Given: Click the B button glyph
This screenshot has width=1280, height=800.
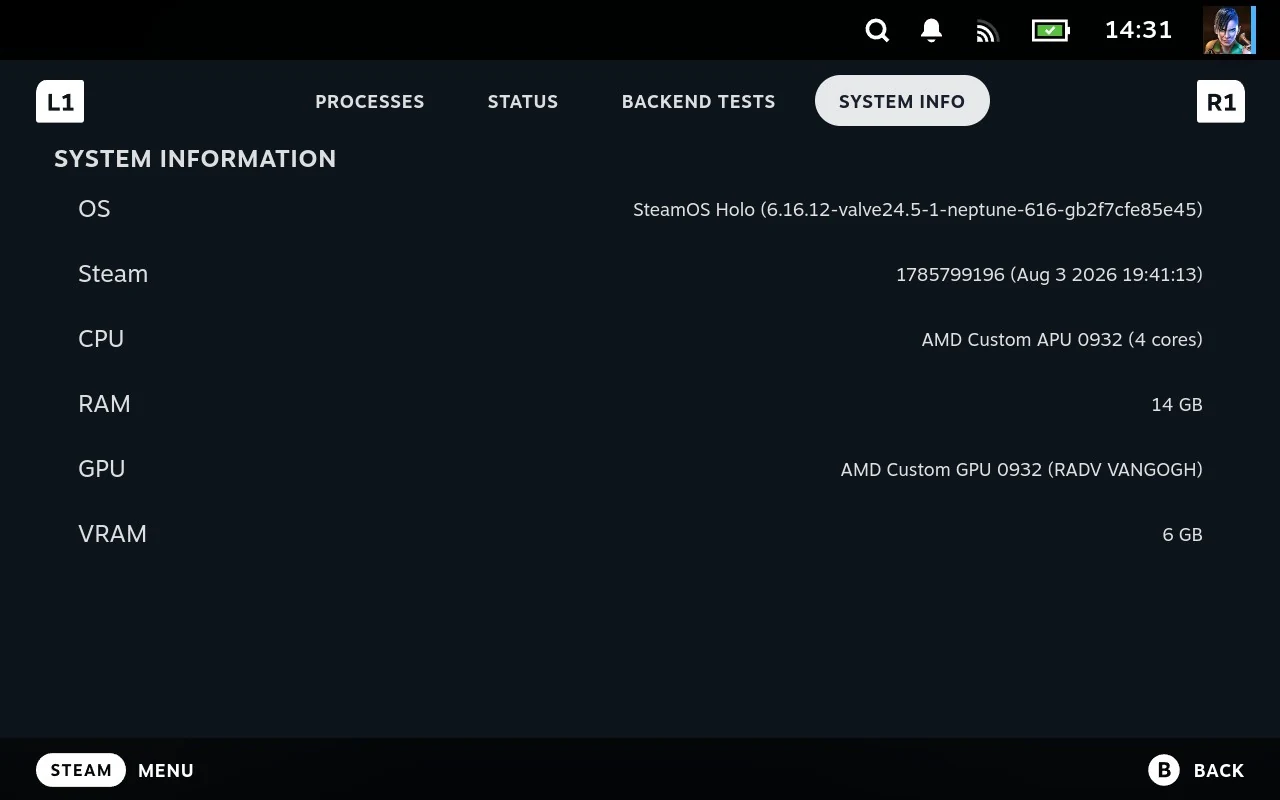Looking at the screenshot, I should click(x=1164, y=770).
